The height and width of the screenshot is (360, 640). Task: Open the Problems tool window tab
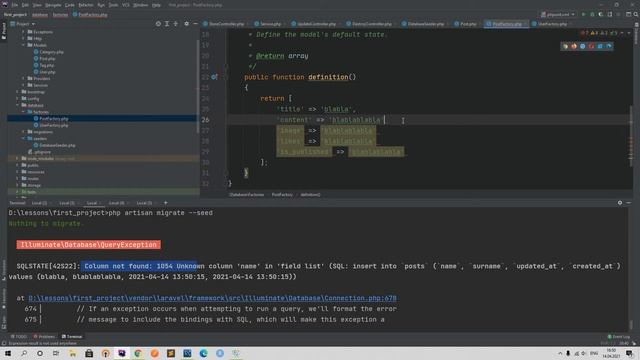[x=44, y=337]
